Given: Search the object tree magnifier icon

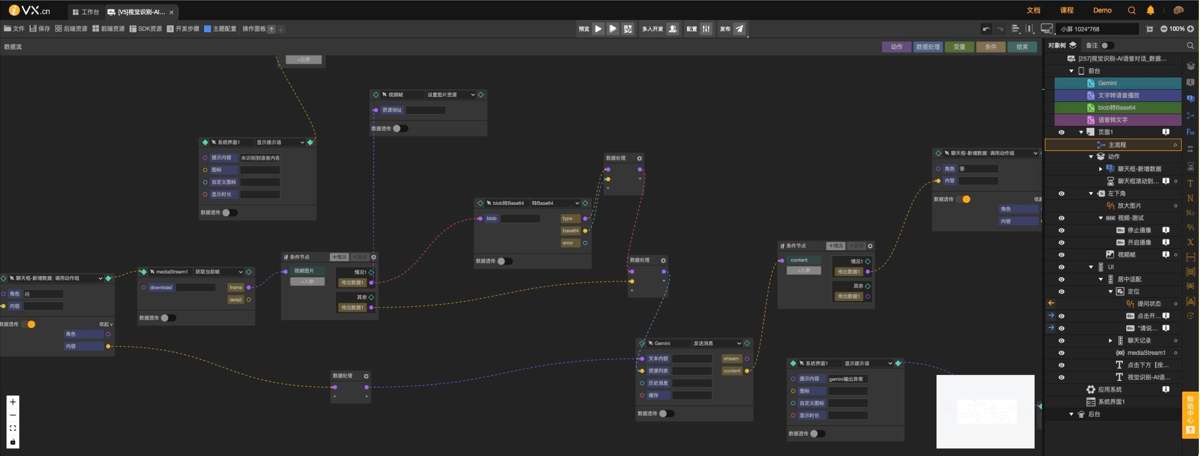Looking at the screenshot, I should (1190, 46).
